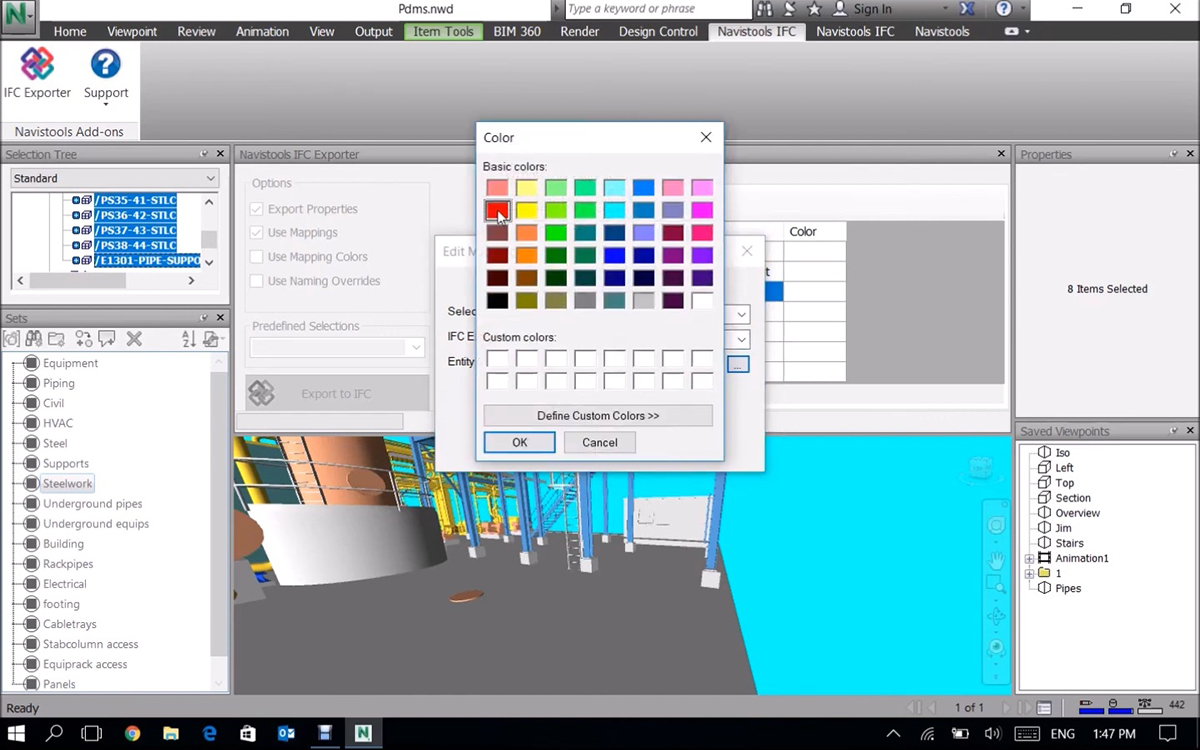Screen dimensions: 1200x750
Task: Switch to the Home ribbon tab
Action: coord(70,31)
